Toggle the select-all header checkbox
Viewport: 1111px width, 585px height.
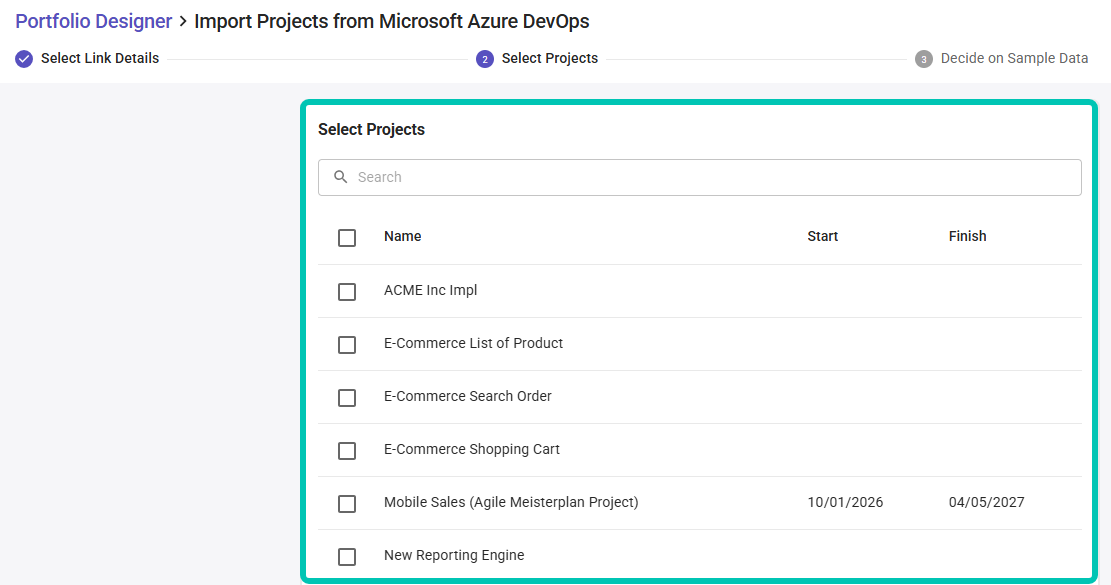(346, 238)
